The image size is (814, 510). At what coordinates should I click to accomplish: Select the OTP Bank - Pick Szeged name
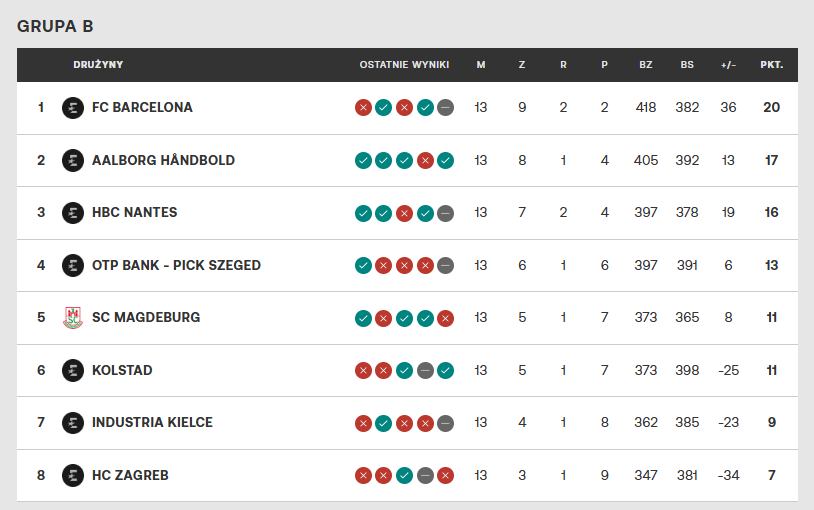(x=176, y=265)
